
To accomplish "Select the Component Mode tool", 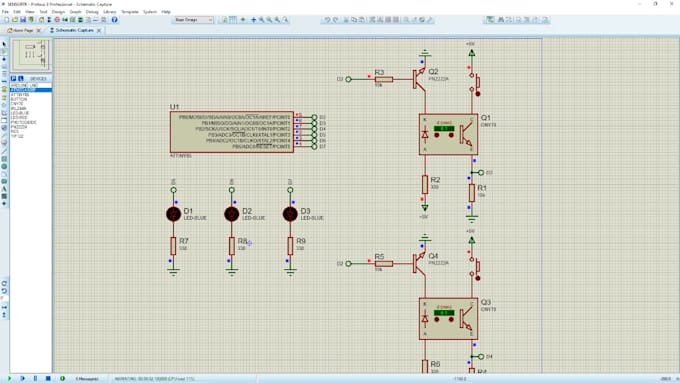I will click(4, 52).
